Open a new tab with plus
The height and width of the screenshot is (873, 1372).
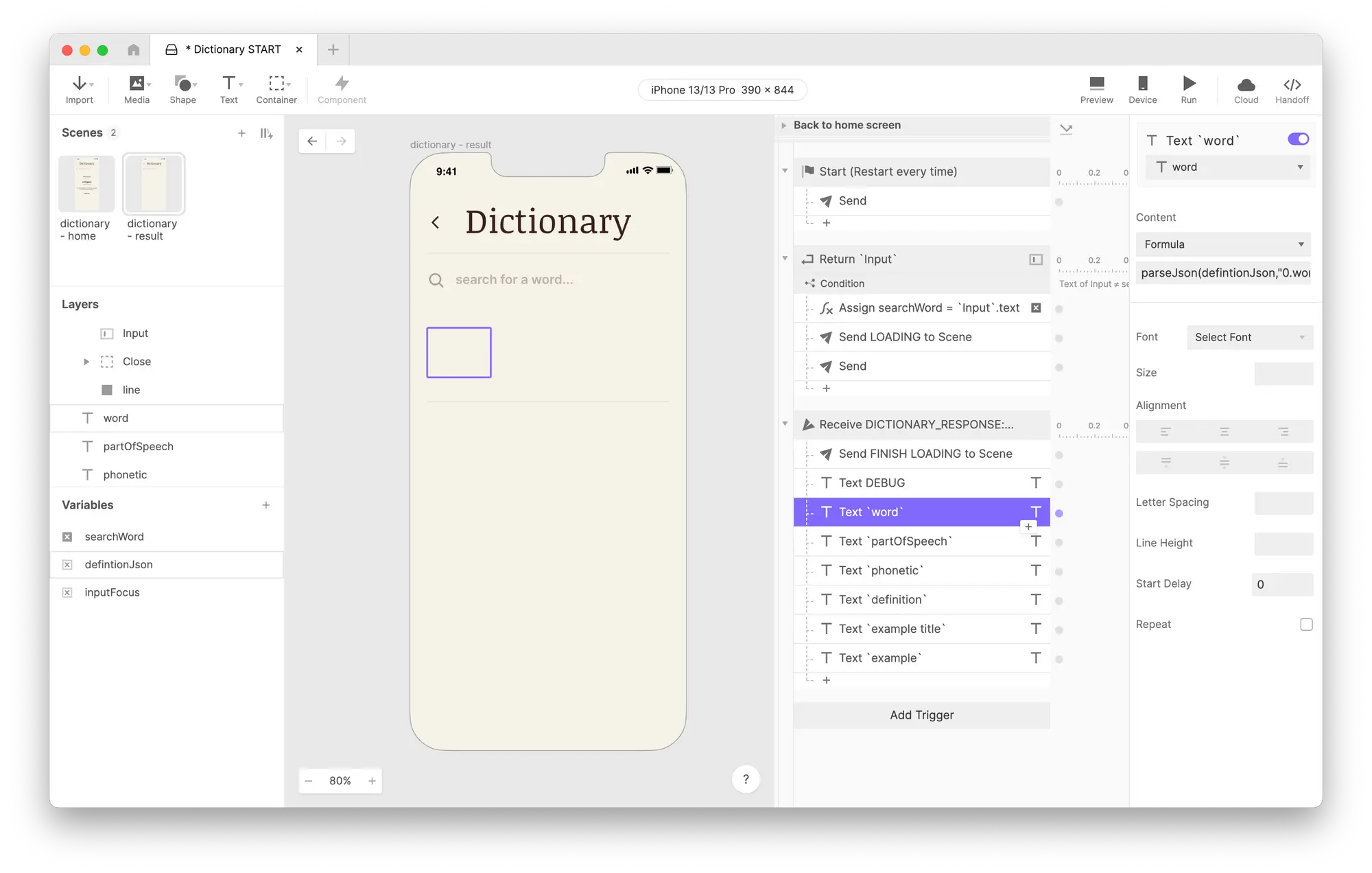[333, 49]
